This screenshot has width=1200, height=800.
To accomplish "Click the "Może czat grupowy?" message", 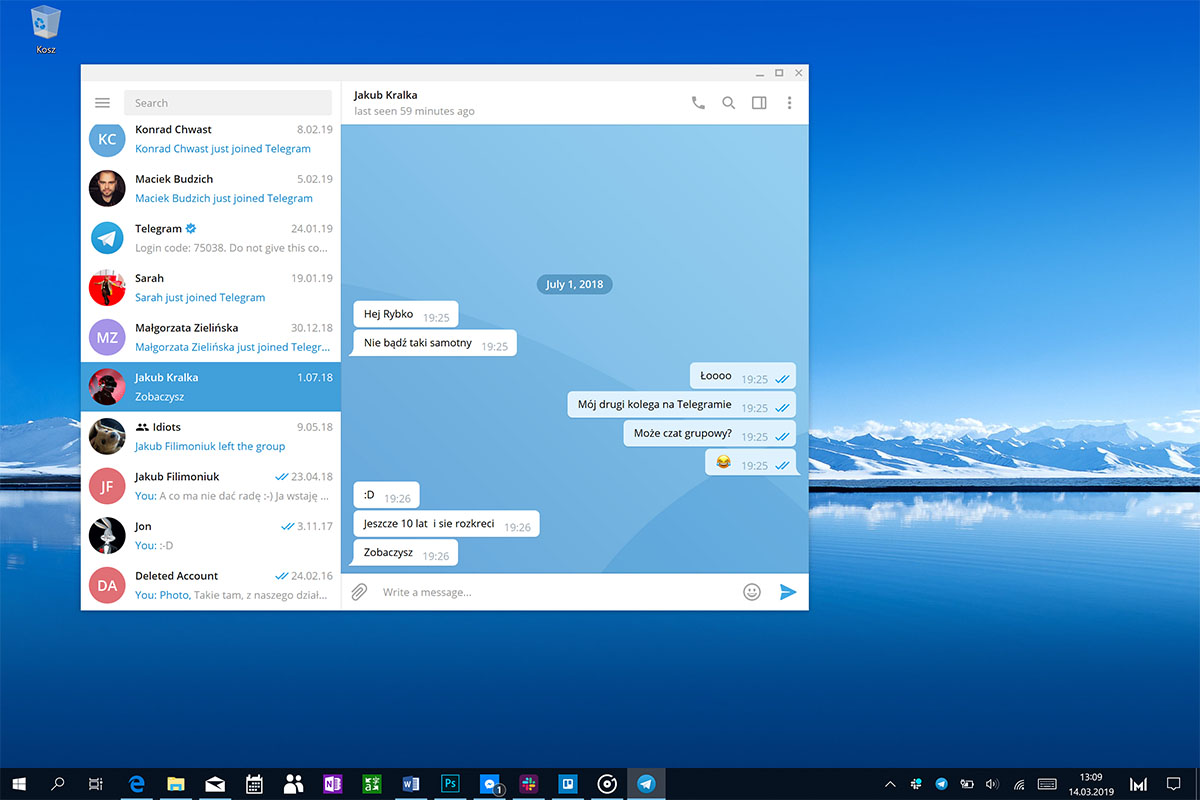I will tap(710, 434).
